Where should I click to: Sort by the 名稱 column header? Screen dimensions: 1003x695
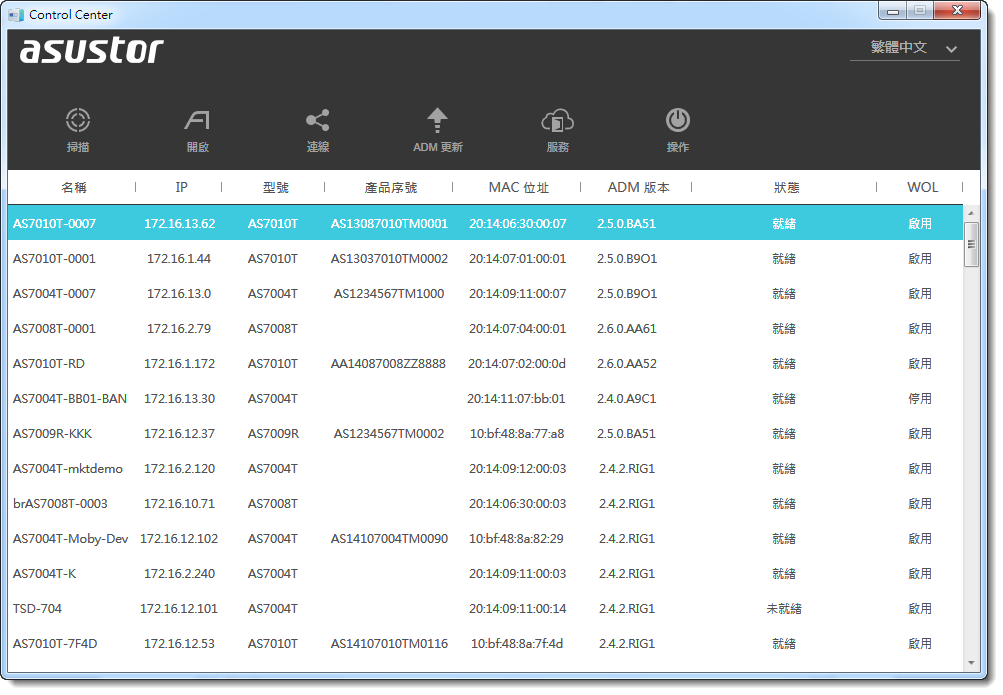coord(74,187)
